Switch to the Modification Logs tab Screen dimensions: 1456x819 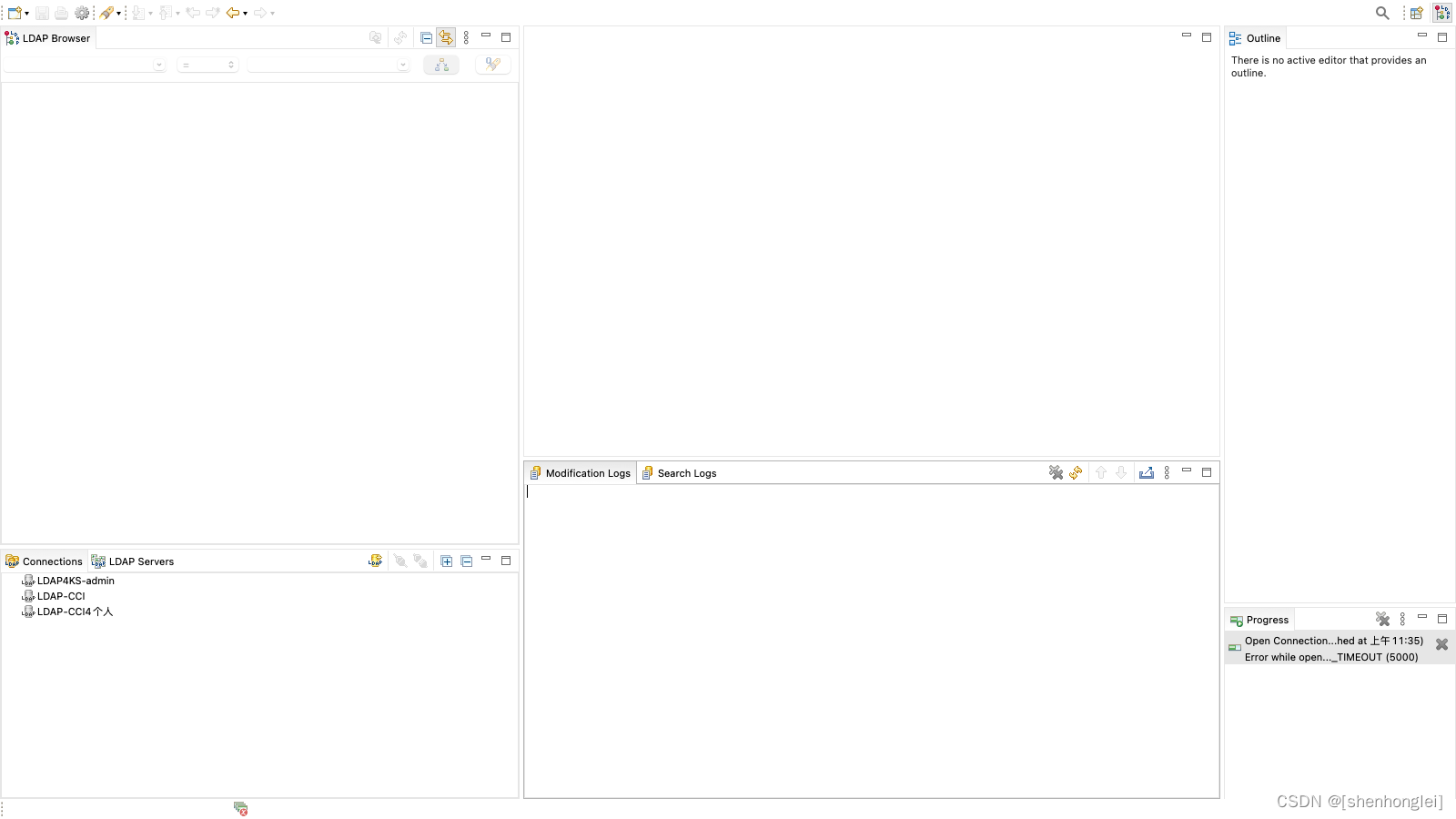pyautogui.click(x=580, y=473)
